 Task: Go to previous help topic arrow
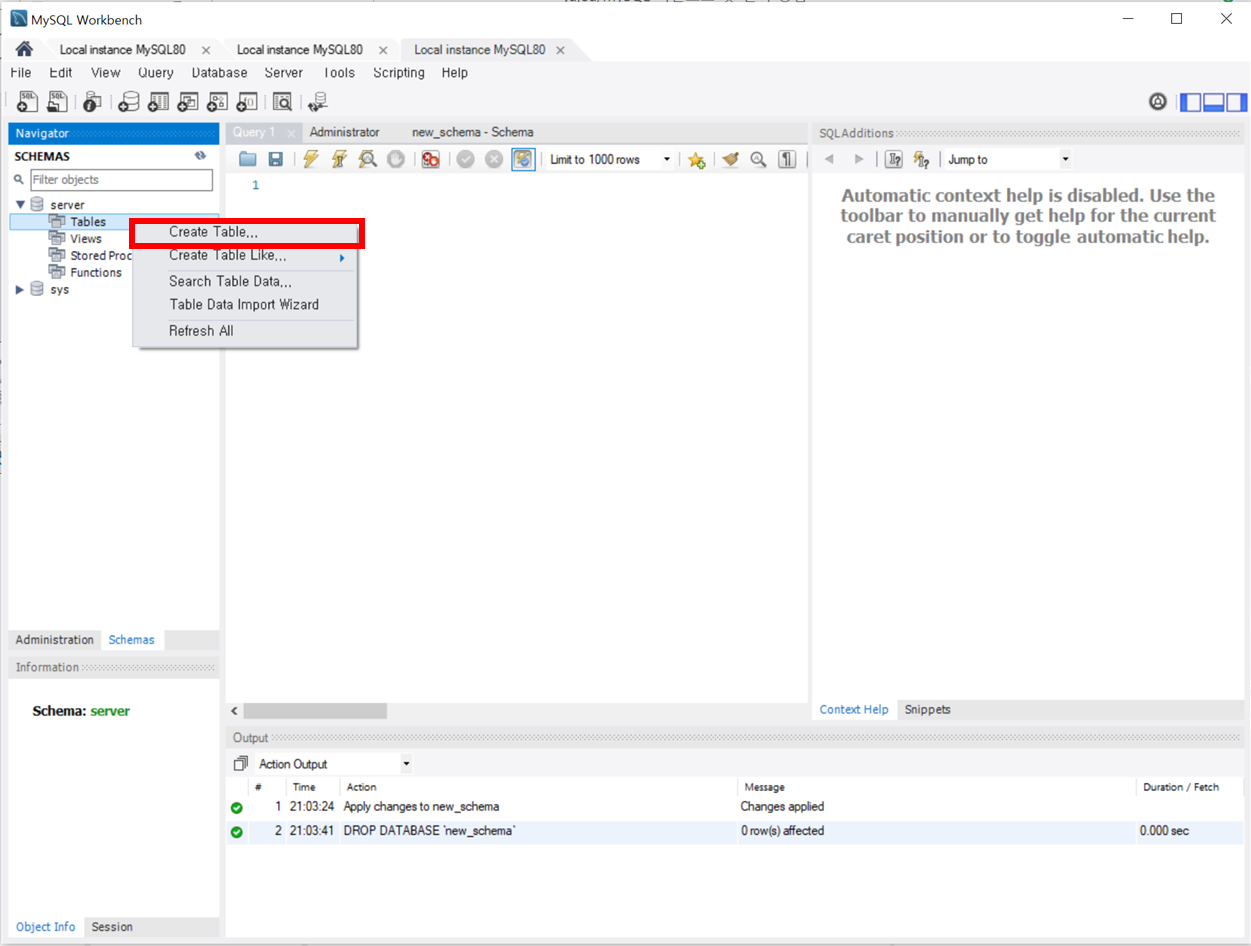[x=829, y=159]
